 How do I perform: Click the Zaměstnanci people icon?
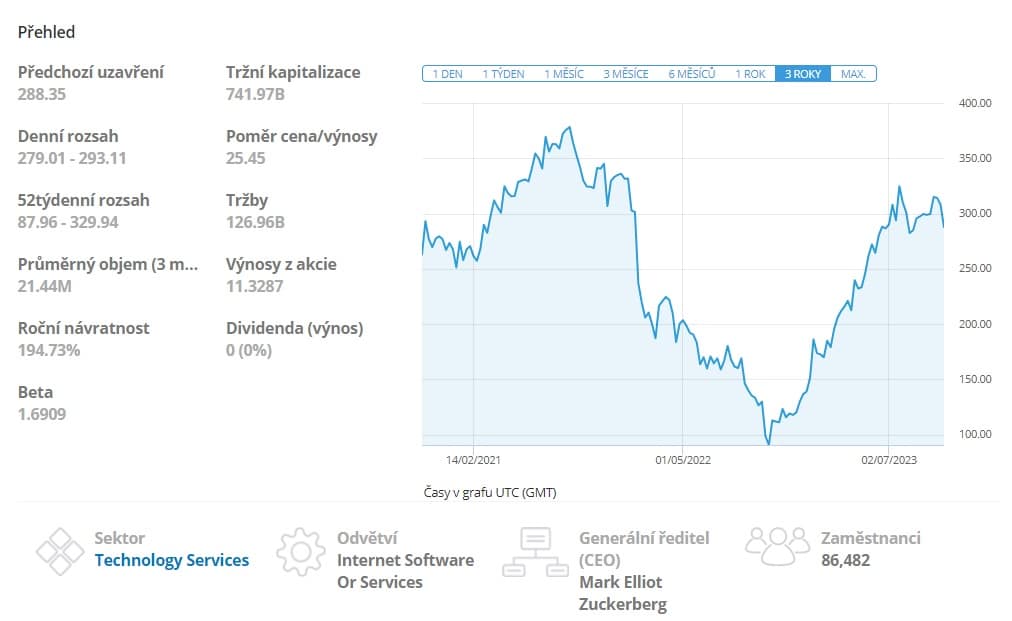[x=777, y=545]
